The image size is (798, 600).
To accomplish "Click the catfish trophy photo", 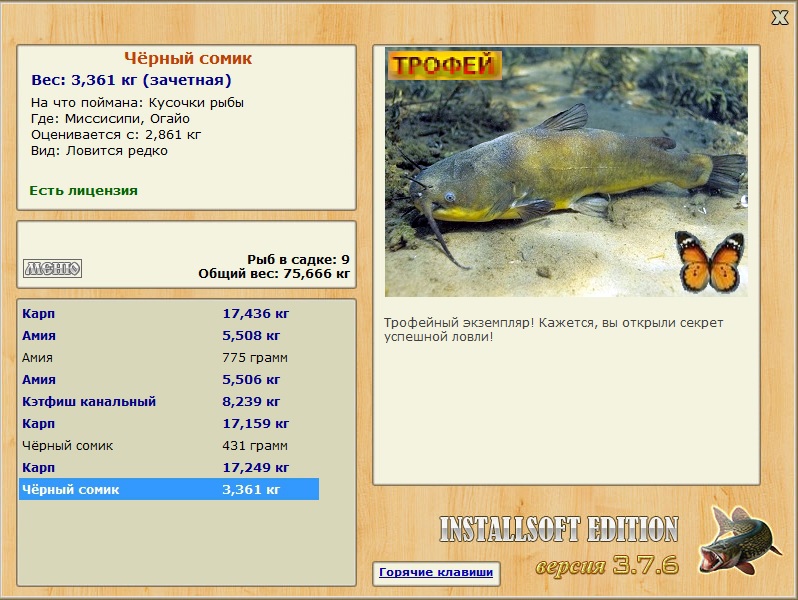I will [x=566, y=172].
